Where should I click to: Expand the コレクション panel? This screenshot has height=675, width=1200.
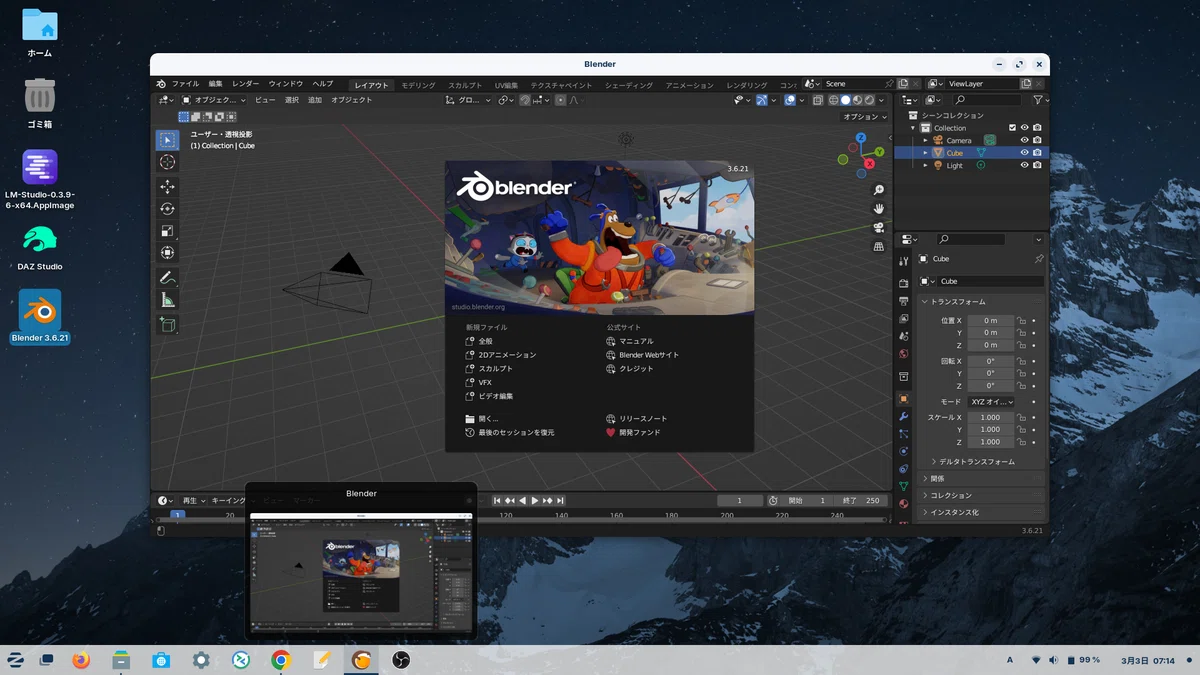980,495
